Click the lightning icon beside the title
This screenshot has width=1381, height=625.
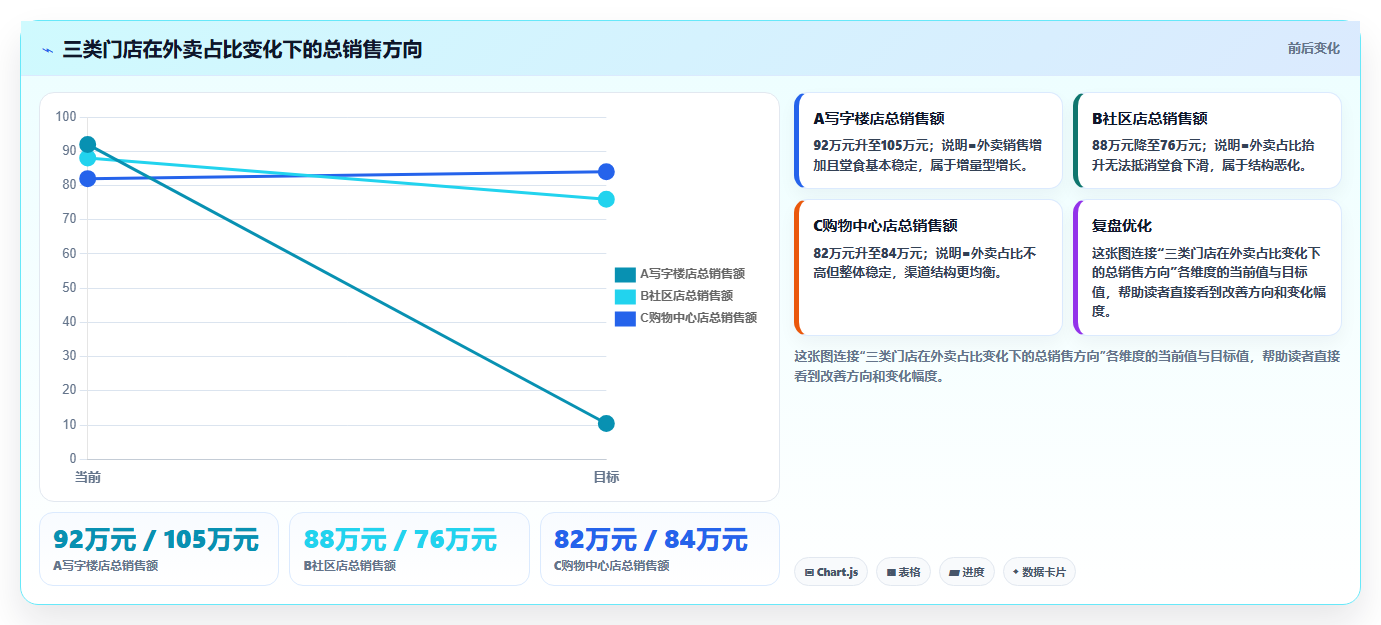pos(47,50)
